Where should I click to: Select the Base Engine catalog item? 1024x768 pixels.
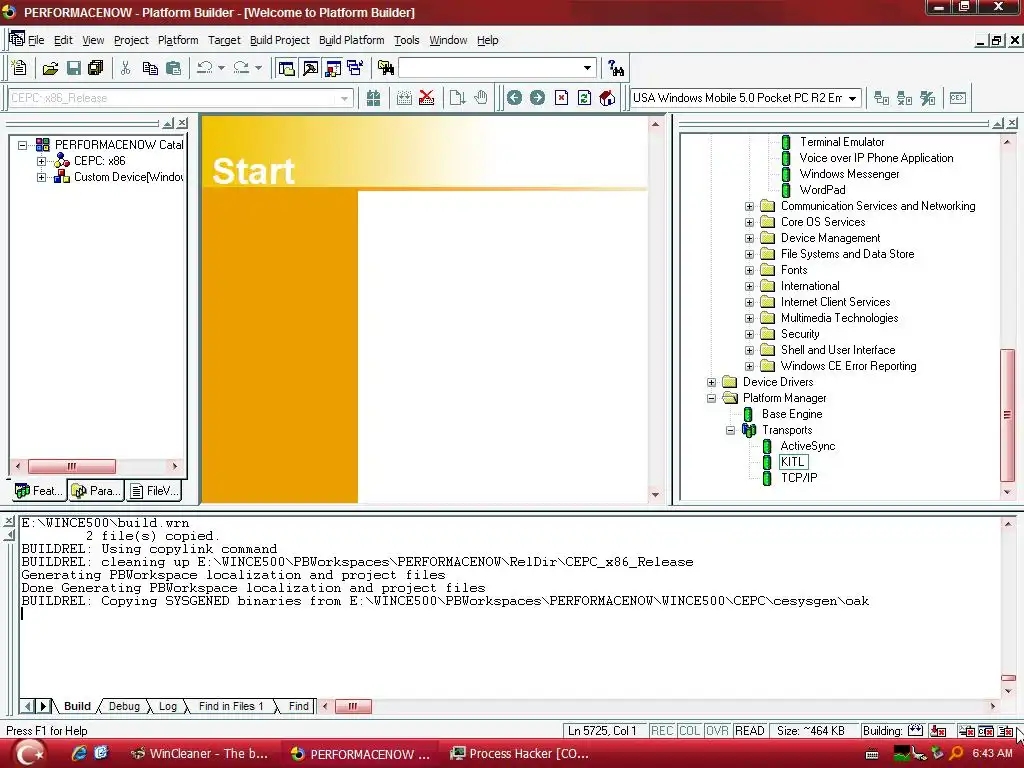coord(792,414)
